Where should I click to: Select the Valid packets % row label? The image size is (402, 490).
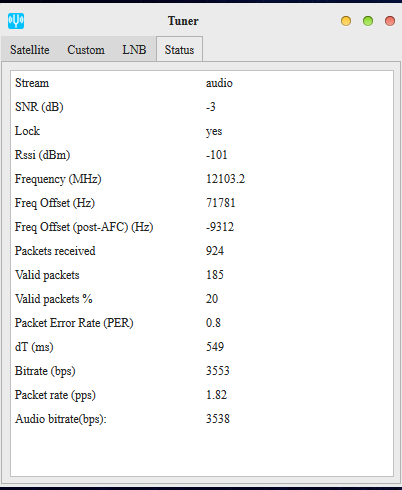54,299
